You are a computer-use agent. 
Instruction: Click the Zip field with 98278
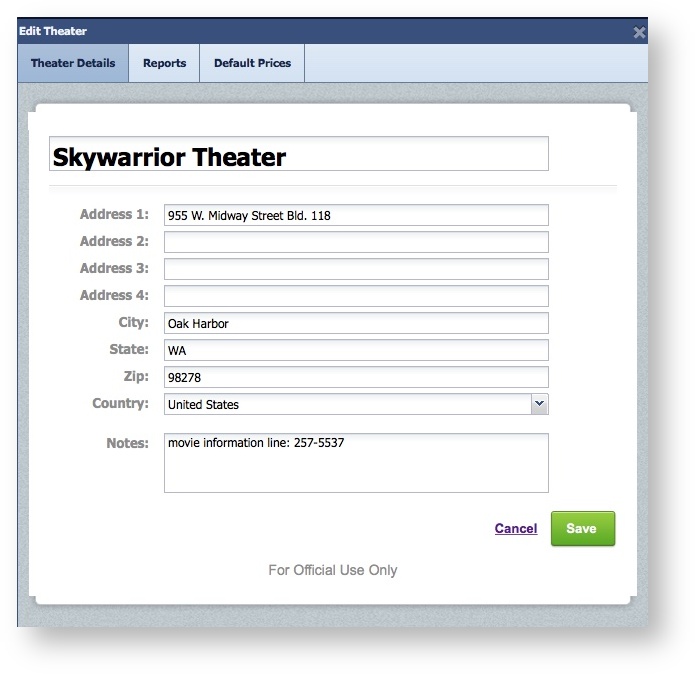[x=356, y=377]
